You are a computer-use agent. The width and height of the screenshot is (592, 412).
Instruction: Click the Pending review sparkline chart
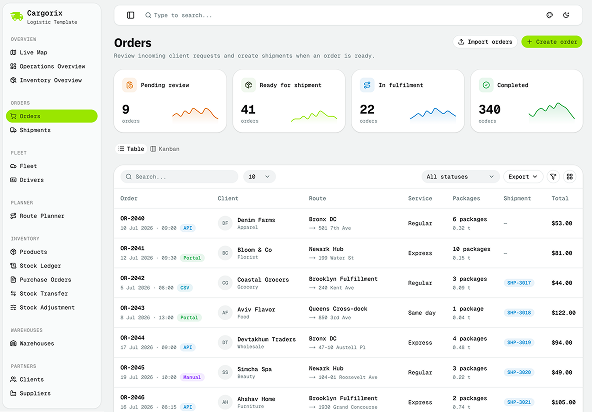[x=195, y=115]
